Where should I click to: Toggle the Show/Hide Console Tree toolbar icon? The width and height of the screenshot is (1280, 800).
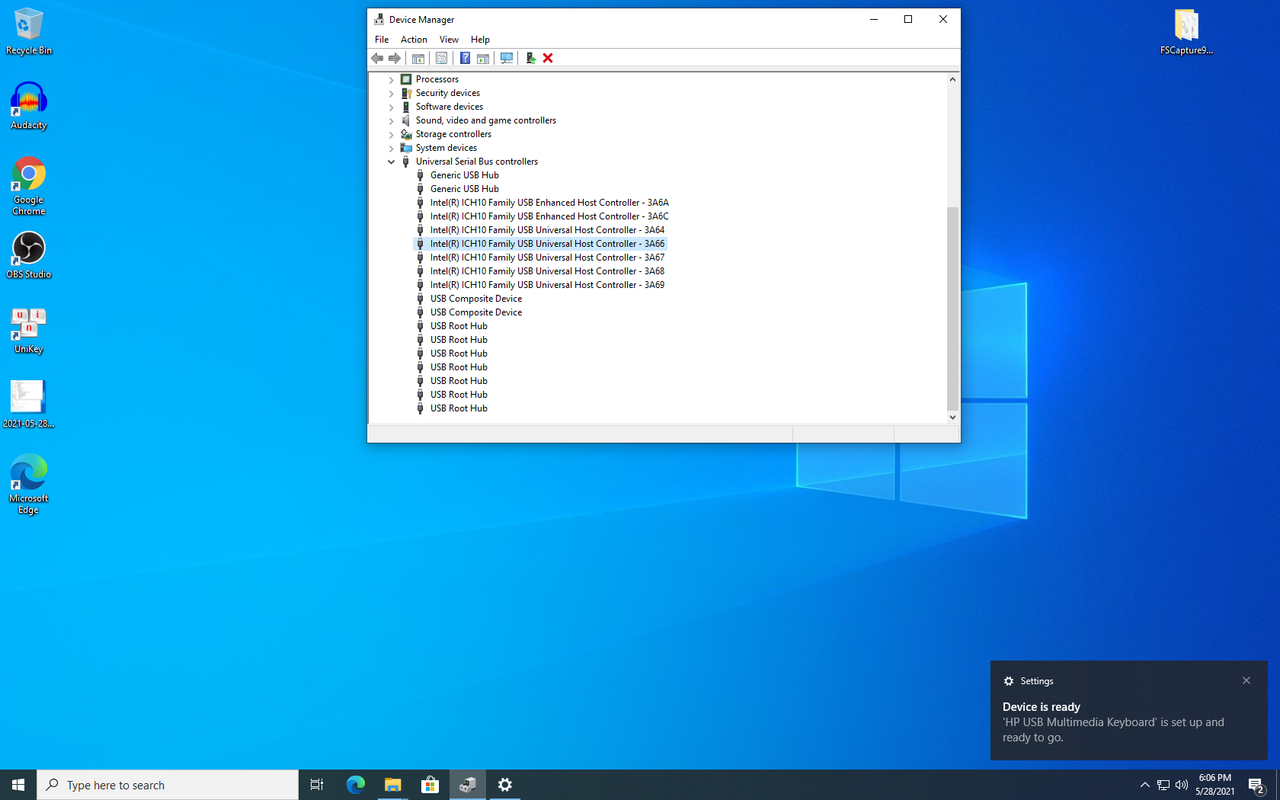pos(418,58)
